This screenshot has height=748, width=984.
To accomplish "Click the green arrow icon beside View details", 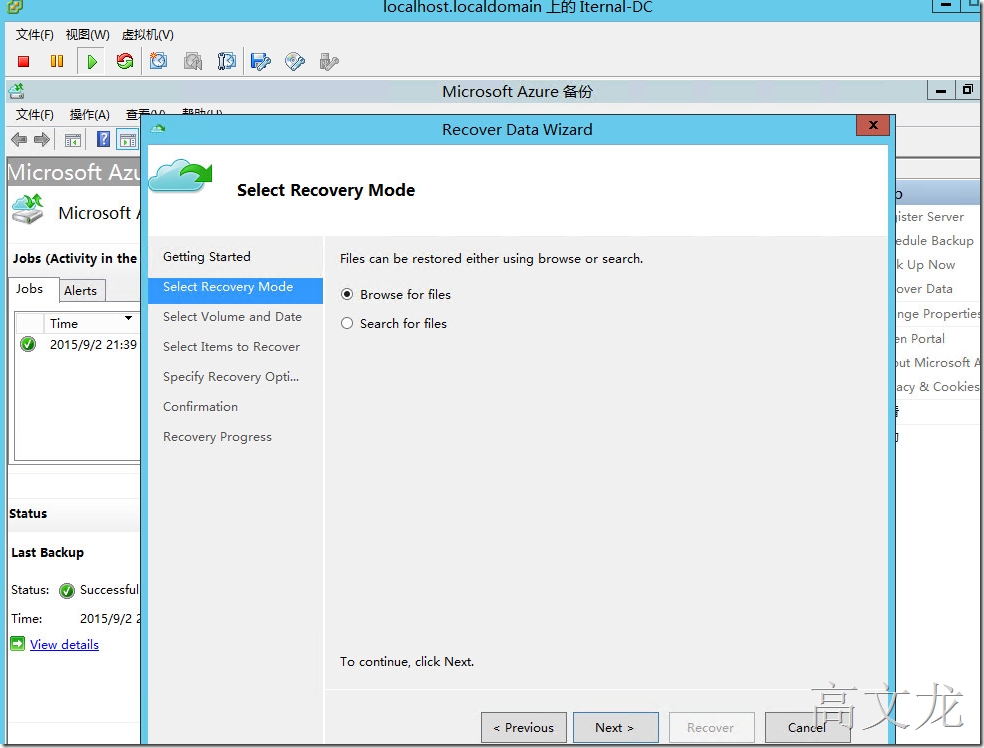I will click(x=18, y=643).
